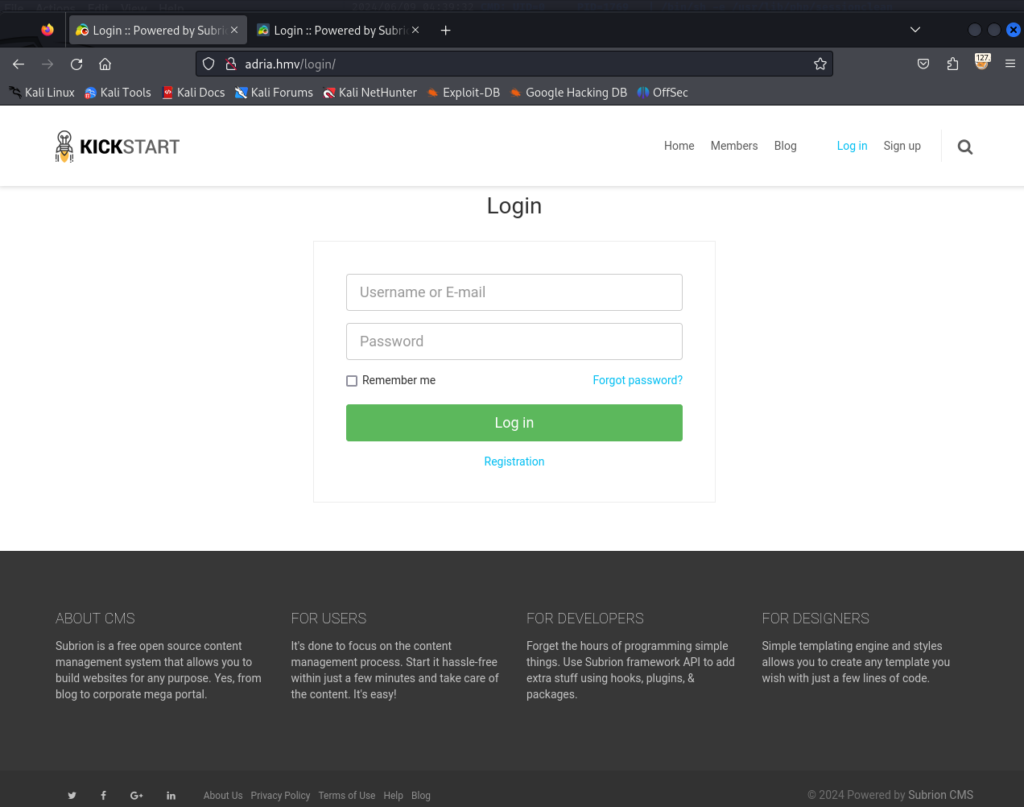Click the FOR DESIGNERS footer heading
Viewport: 1024px width, 807px height.
[816, 618]
